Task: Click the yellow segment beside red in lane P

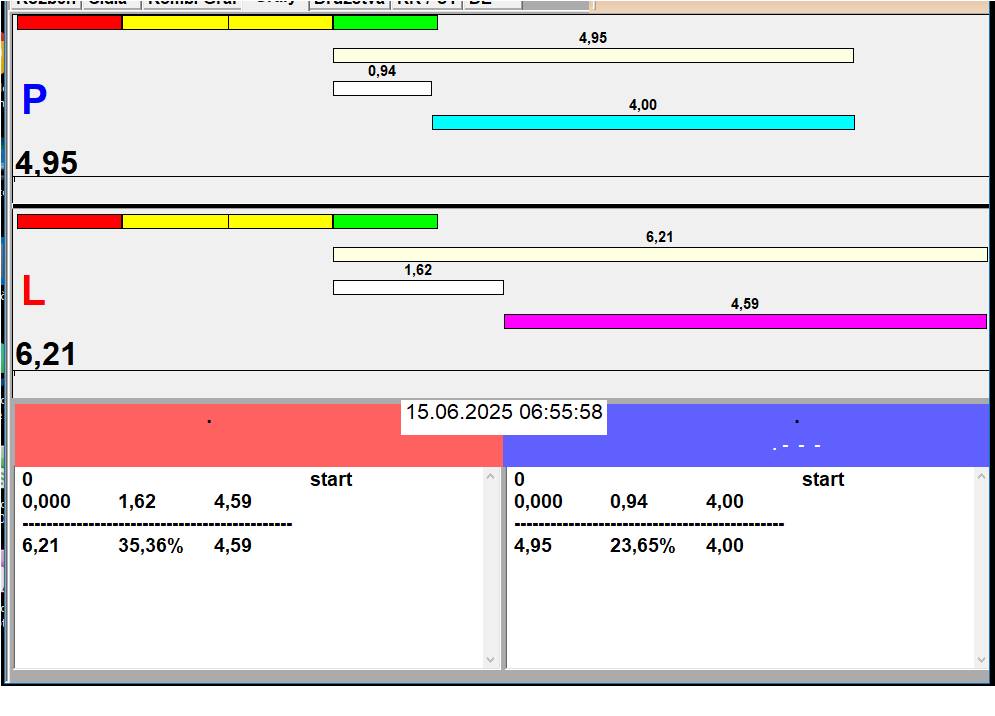Action: tap(175, 23)
